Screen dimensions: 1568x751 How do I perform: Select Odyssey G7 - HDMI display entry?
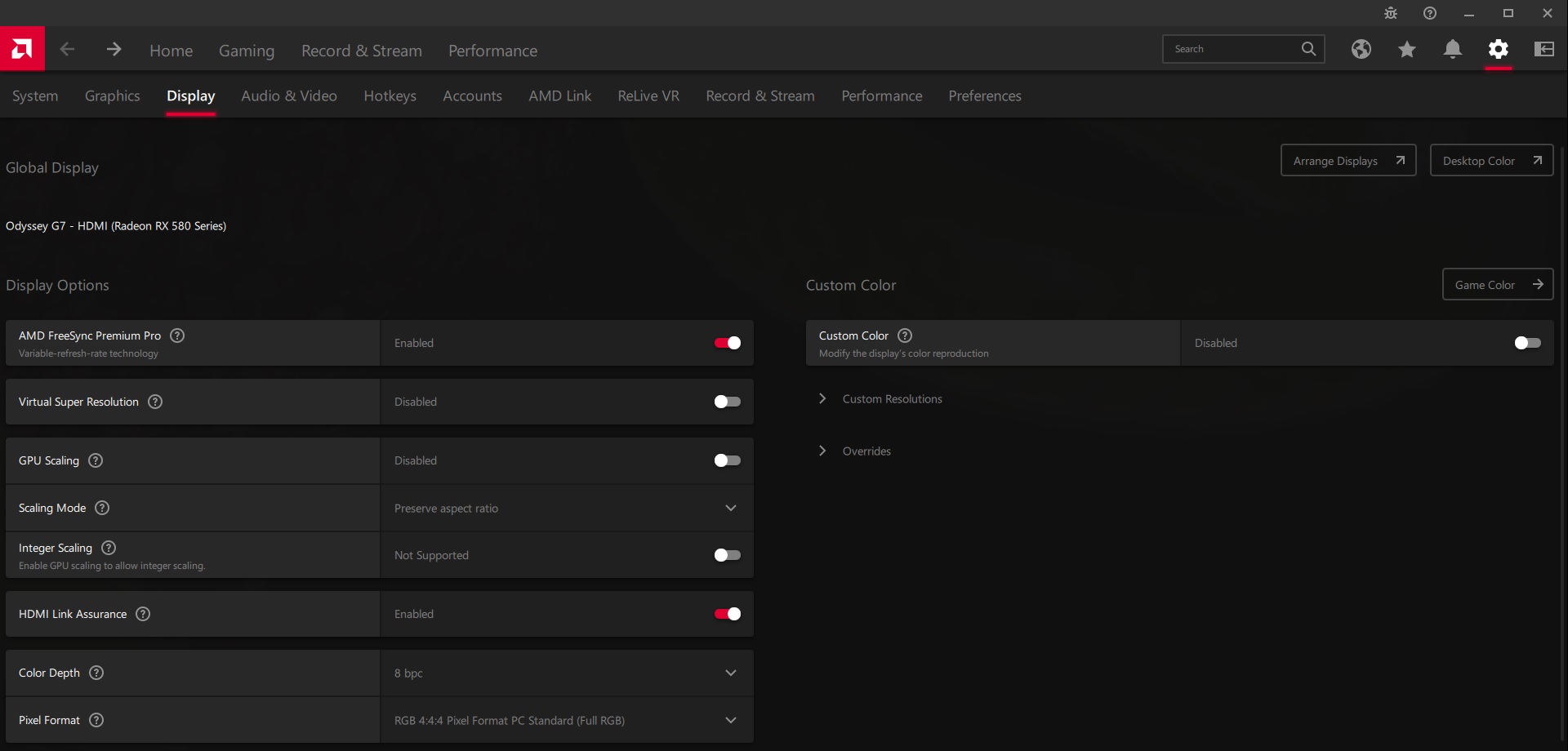tap(116, 226)
